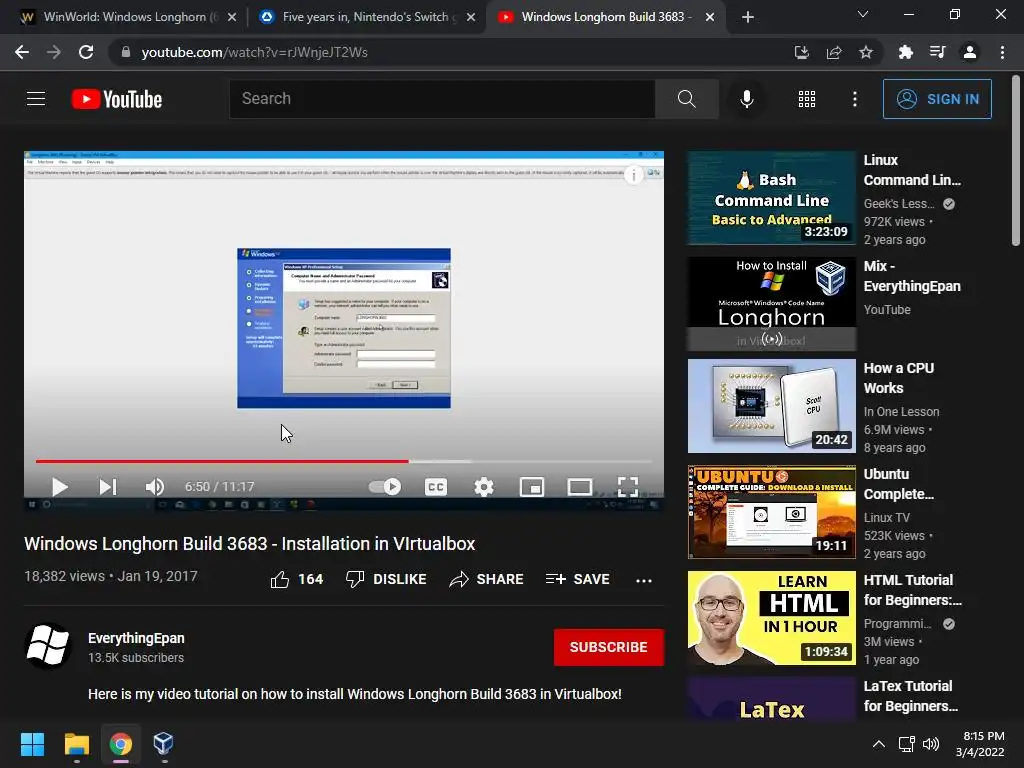Open Ubuntu Complete Guide thumbnail

click(x=771, y=512)
